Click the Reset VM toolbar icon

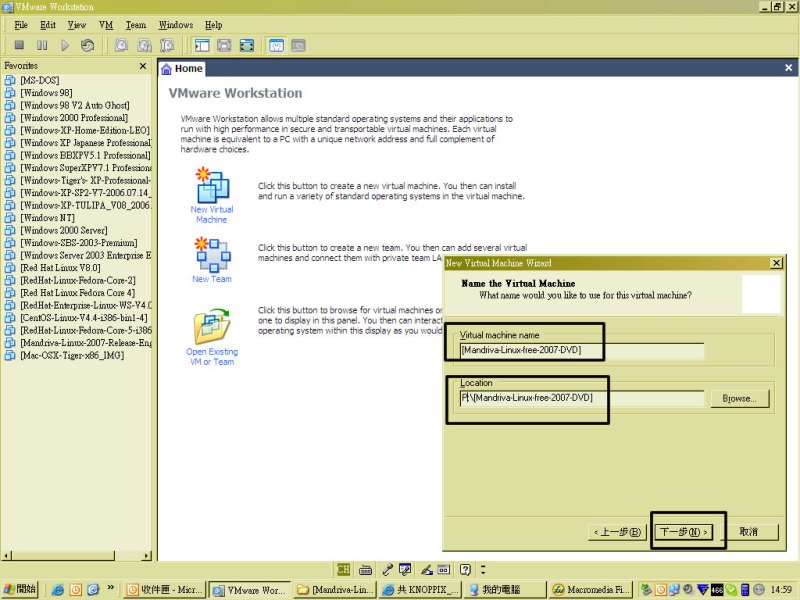[x=88, y=45]
